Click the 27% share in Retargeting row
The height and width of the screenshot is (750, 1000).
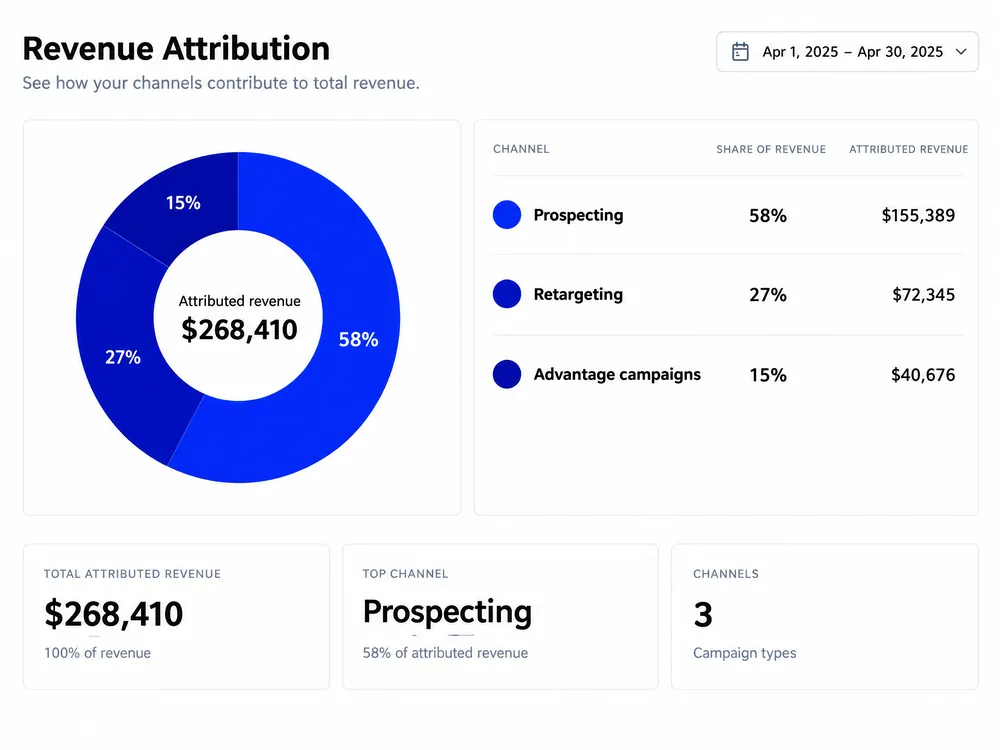coord(768,295)
